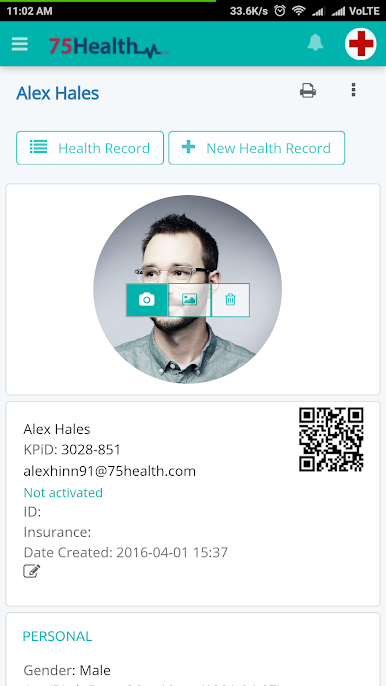
Task: Select the PERSONAL section heading
Action: coord(57,636)
